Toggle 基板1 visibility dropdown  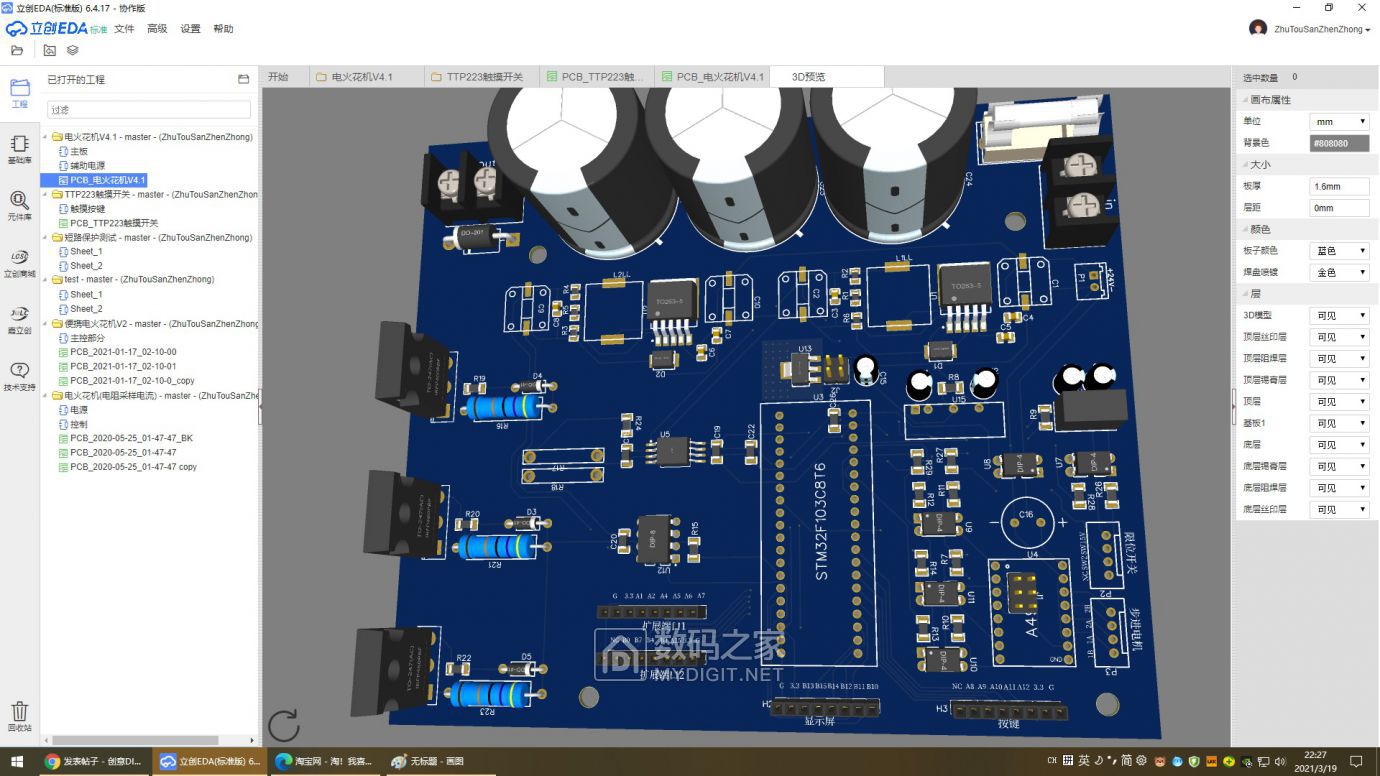(x=1339, y=423)
